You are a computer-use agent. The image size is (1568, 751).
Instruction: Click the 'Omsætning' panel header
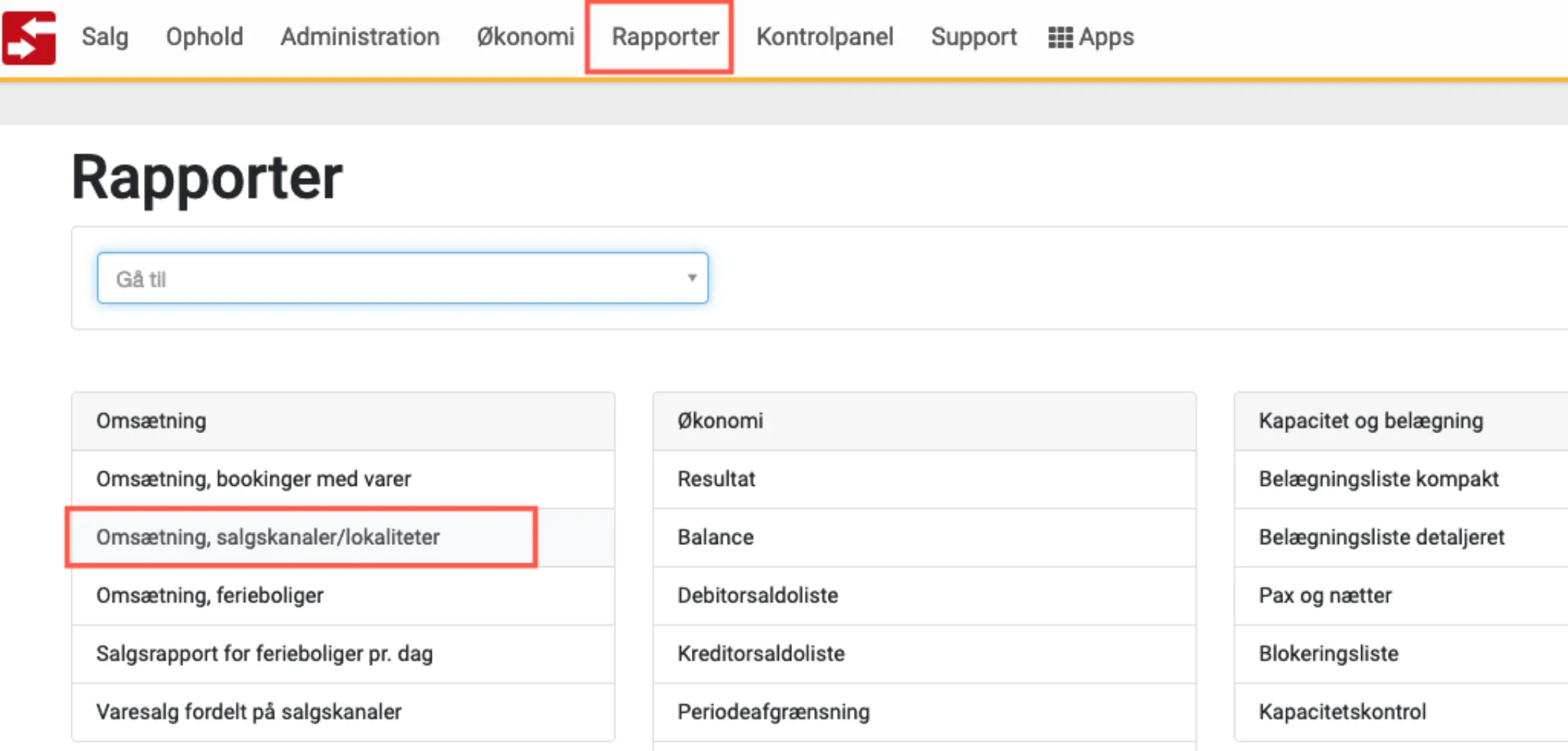343,421
